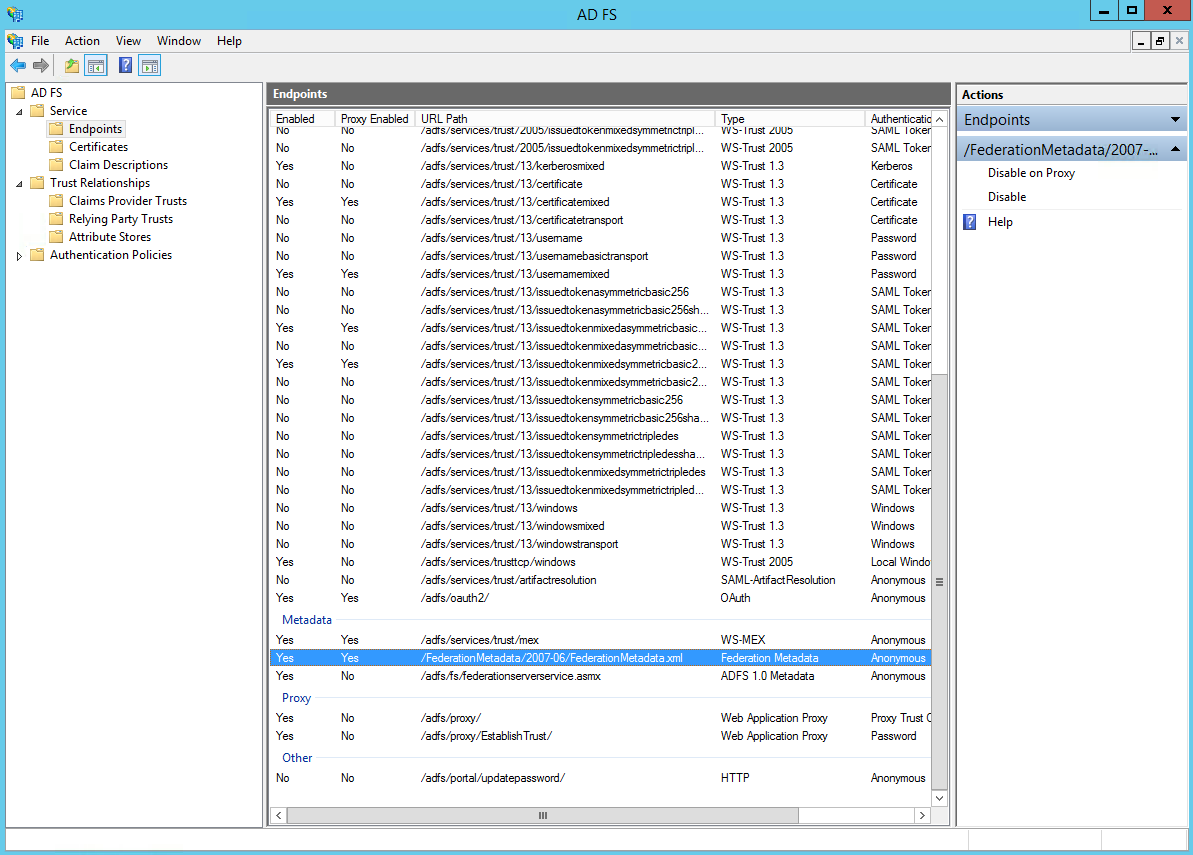Viewport: 1193px width, 855px height.
Task: Collapse the Endpoints section in Actions pane
Action: tap(1175, 120)
